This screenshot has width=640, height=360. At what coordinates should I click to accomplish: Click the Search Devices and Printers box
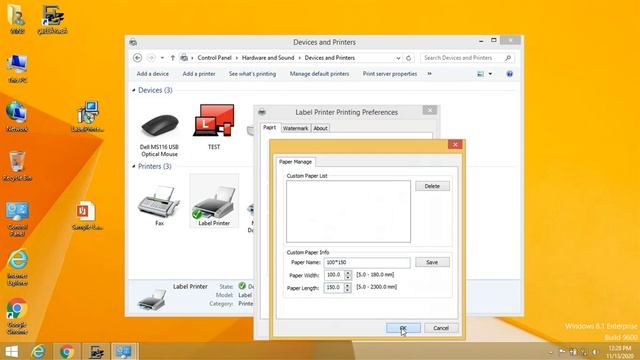click(463, 58)
